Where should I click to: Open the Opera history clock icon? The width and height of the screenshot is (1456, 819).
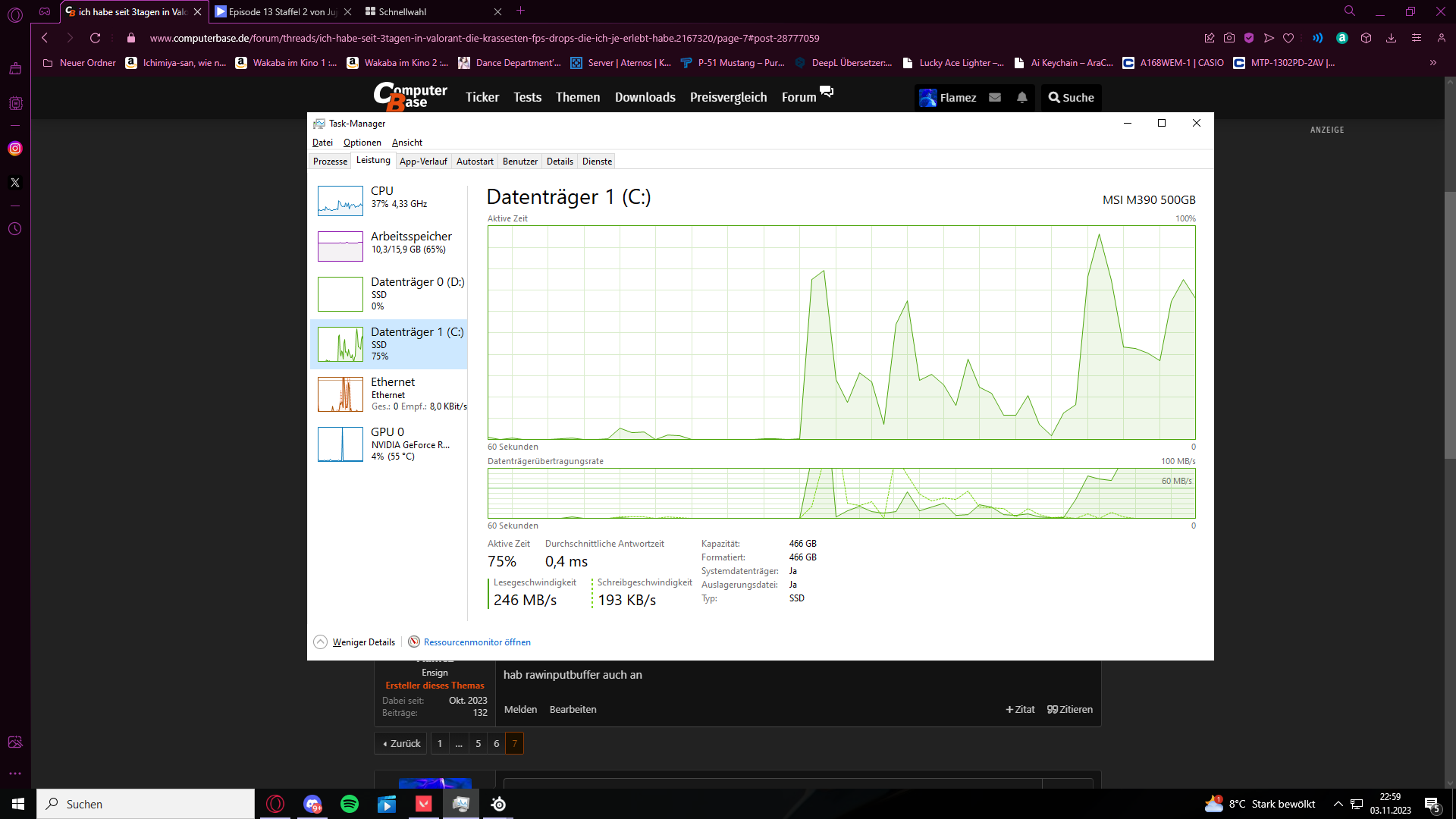[15, 229]
